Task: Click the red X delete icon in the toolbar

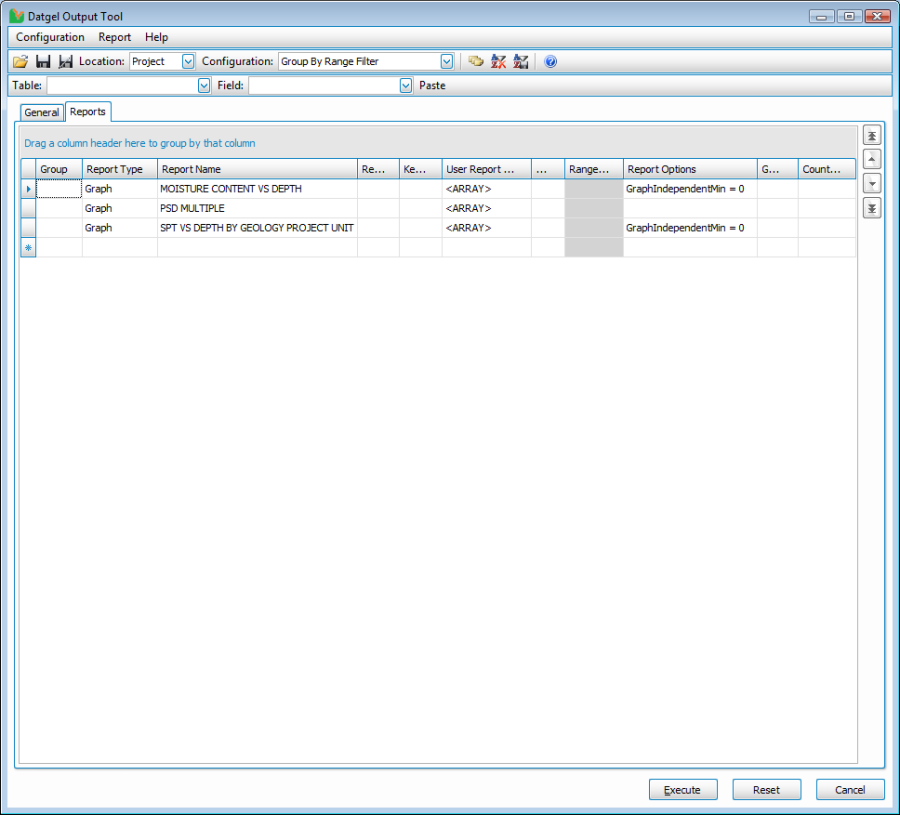Action: point(498,62)
